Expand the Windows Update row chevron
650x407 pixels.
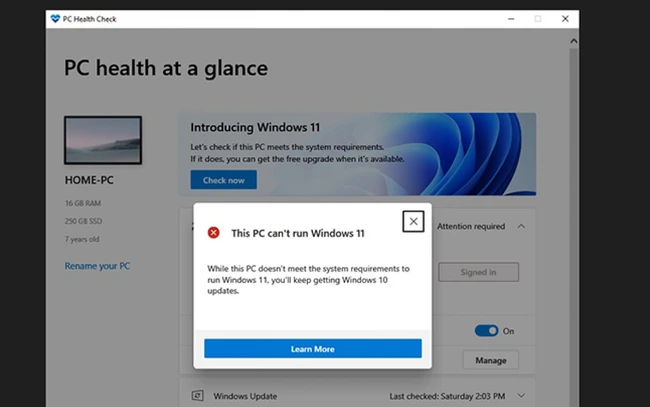pos(521,396)
